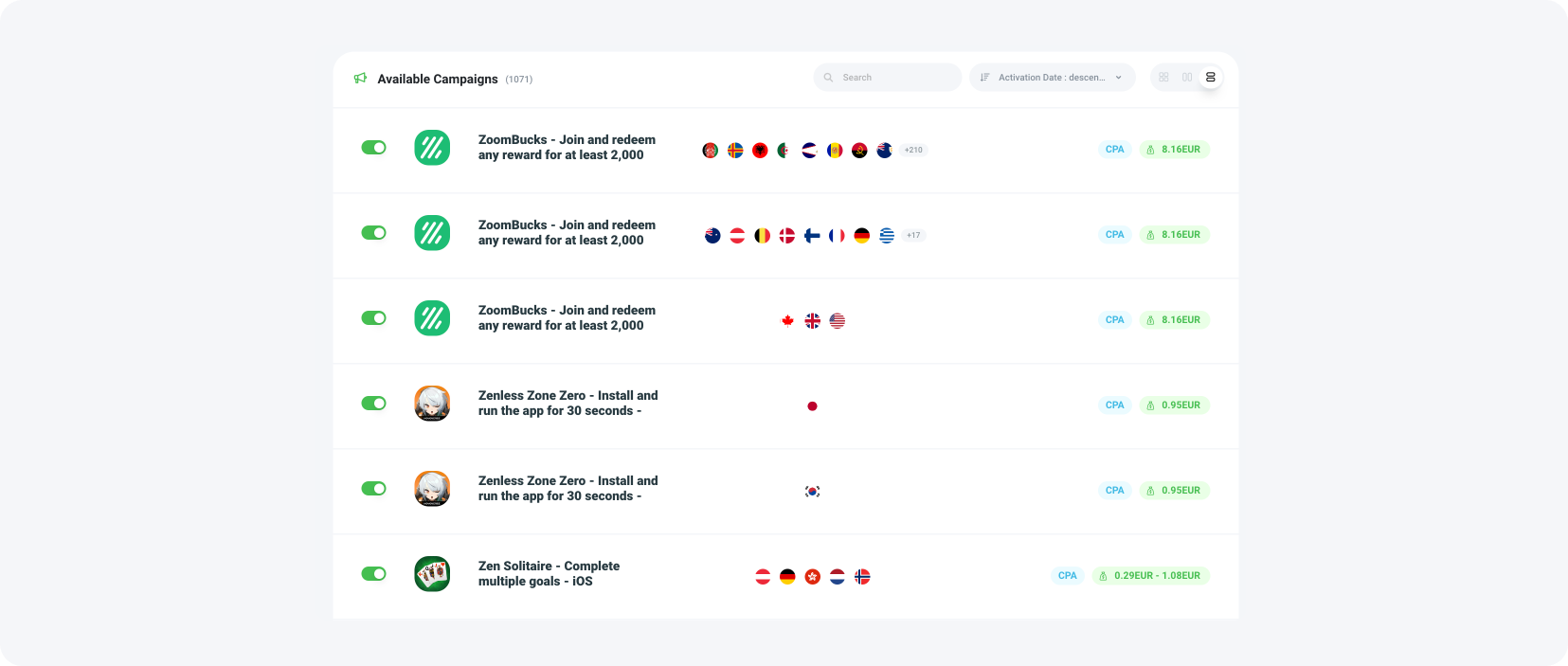Click the 0.29EUR - 1.08EUR payout badge
This screenshot has height=666, width=1568.
click(x=1150, y=576)
